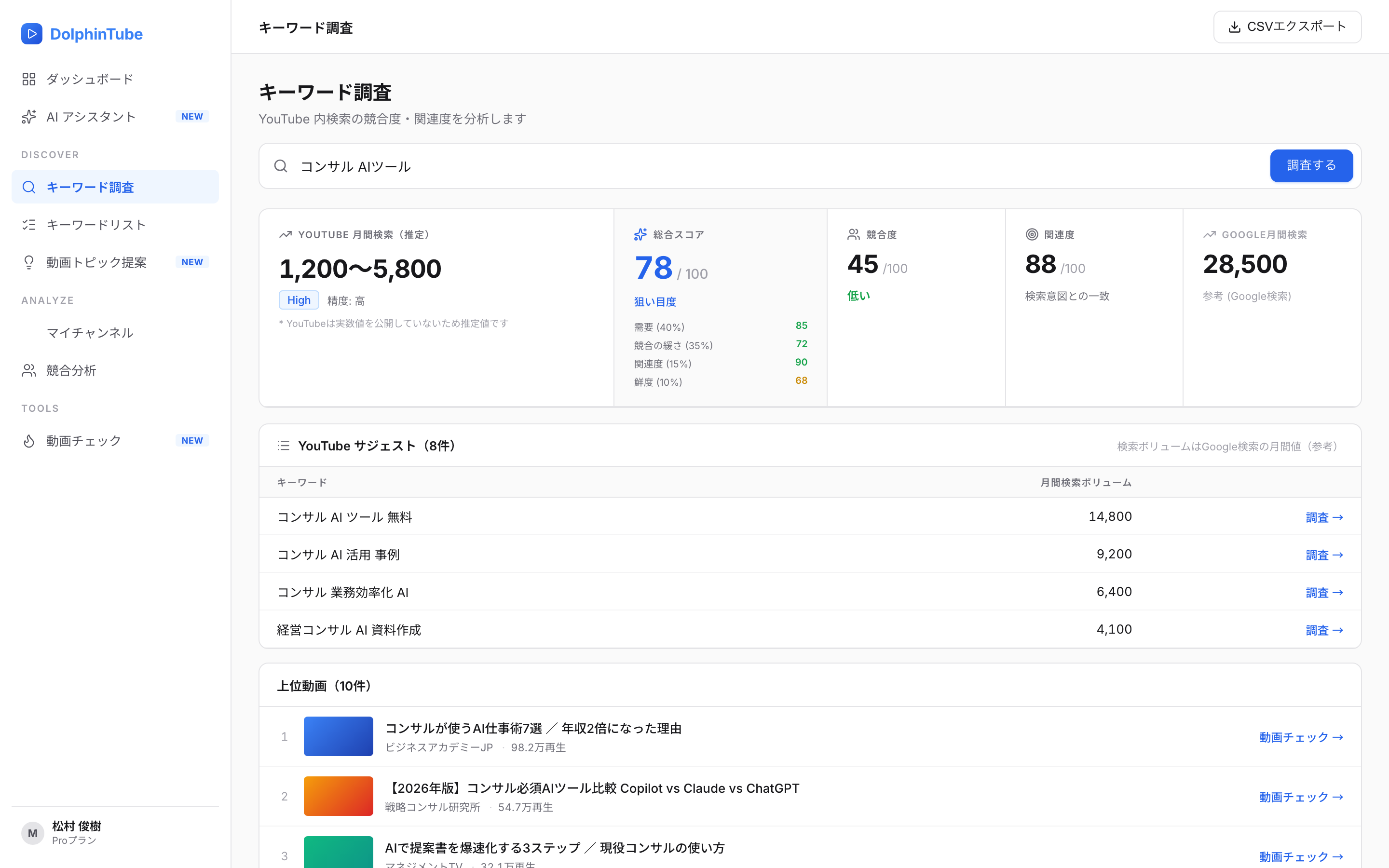Open the green thumbnail of the rank 3 video
1389x868 pixels.
[x=338, y=852]
